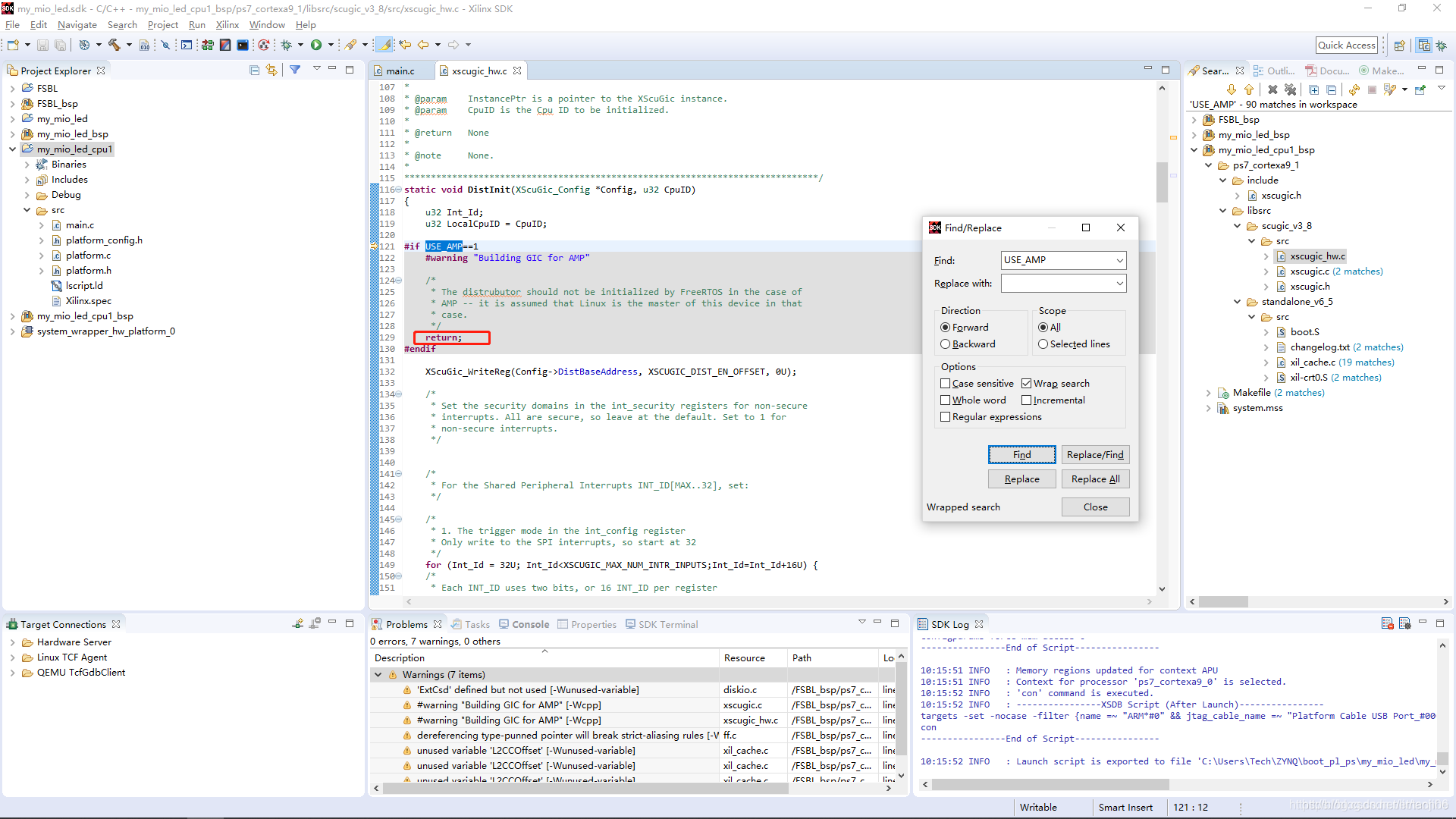Click the Replace All button
Screen dimensions: 1456x819
click(x=1094, y=479)
